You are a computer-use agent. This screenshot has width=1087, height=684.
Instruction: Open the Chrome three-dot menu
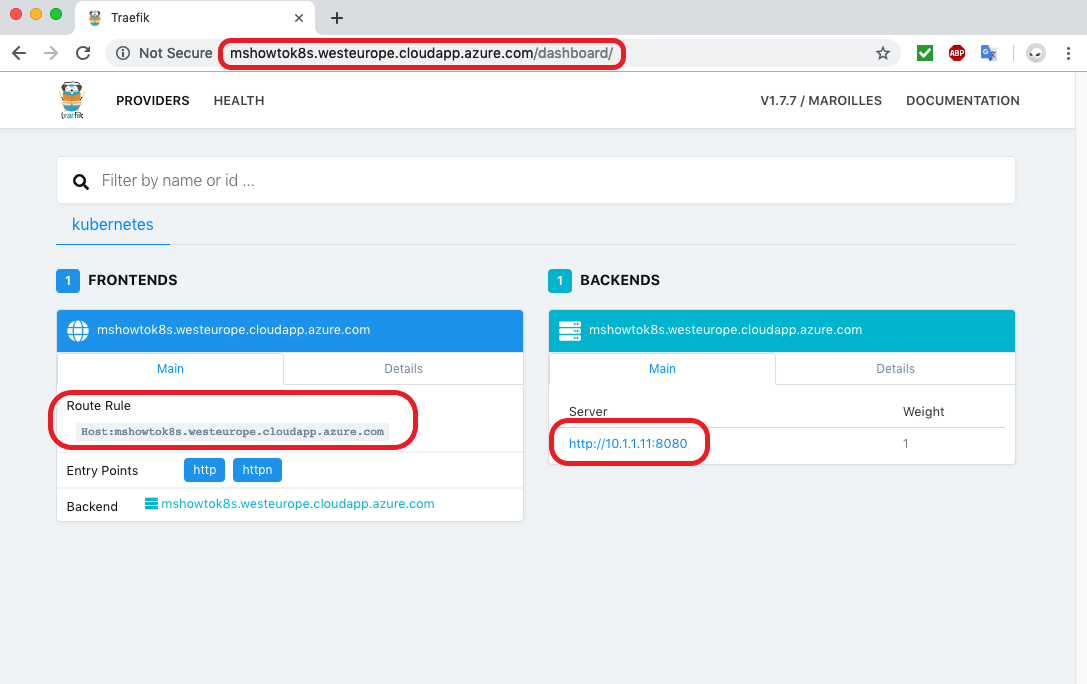(1068, 53)
